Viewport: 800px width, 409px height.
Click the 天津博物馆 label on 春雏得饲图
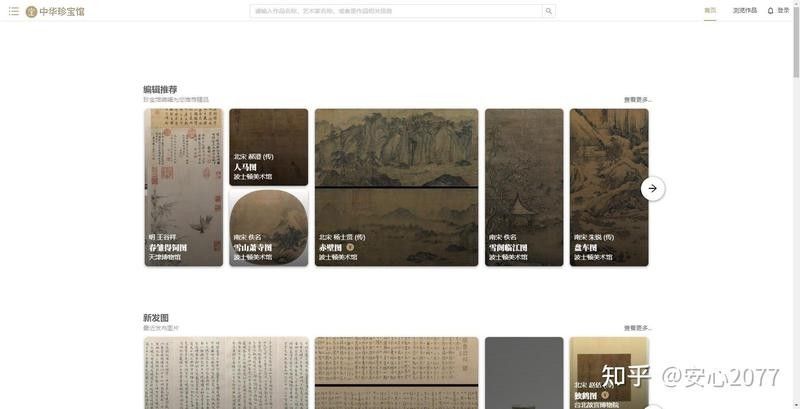[x=164, y=258]
